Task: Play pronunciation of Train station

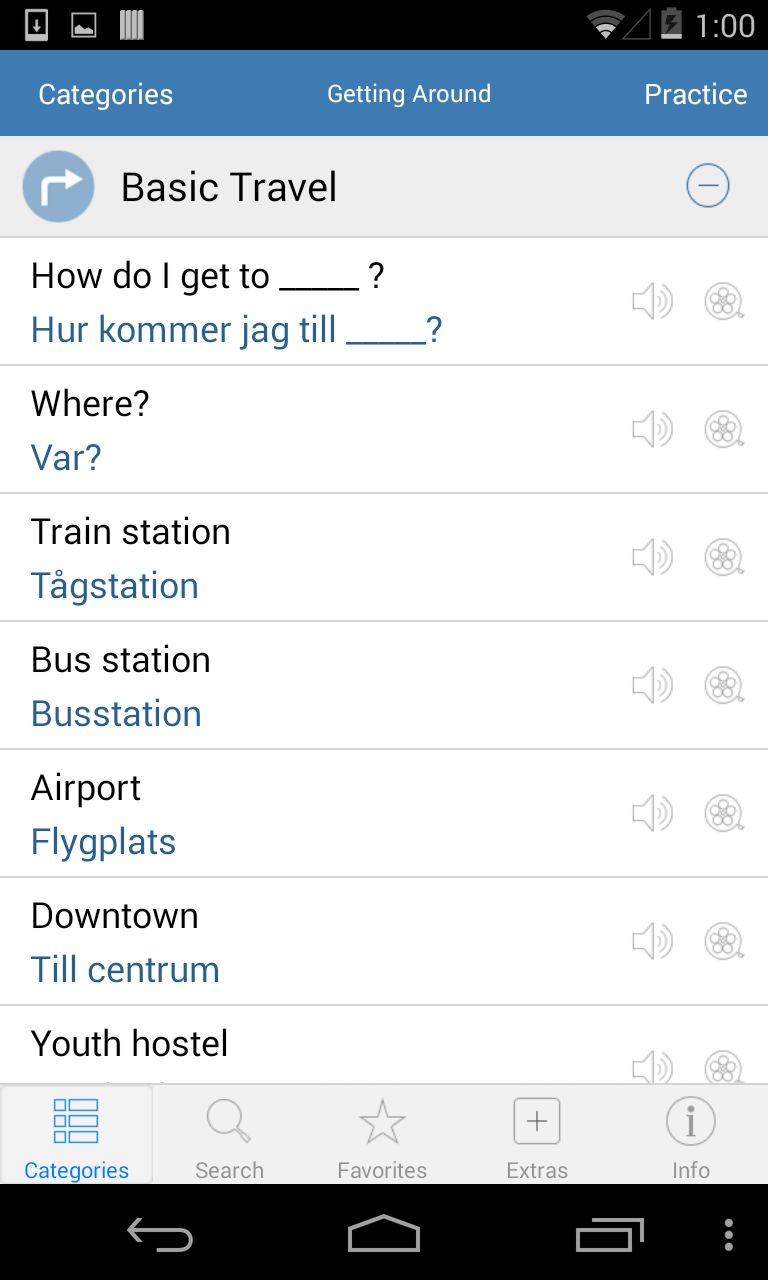Action: [652, 557]
